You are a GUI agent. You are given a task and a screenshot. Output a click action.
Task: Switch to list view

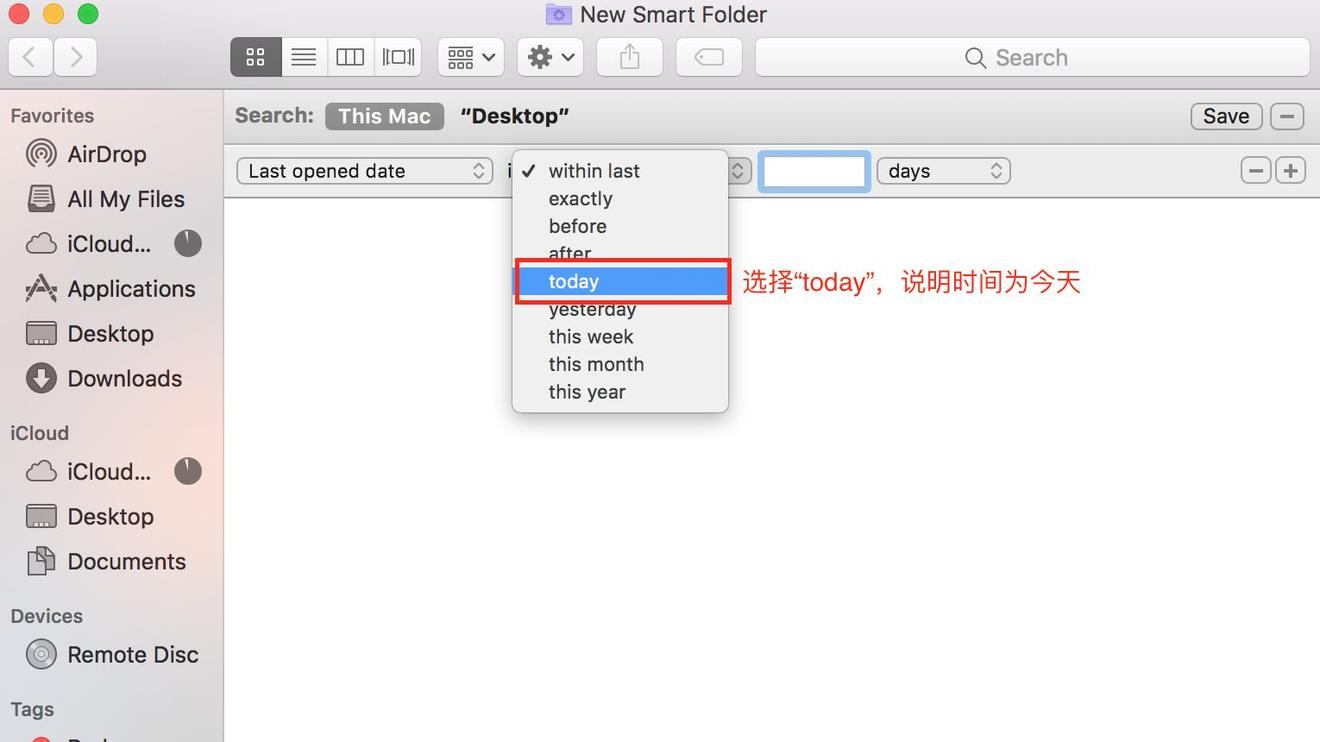303,56
